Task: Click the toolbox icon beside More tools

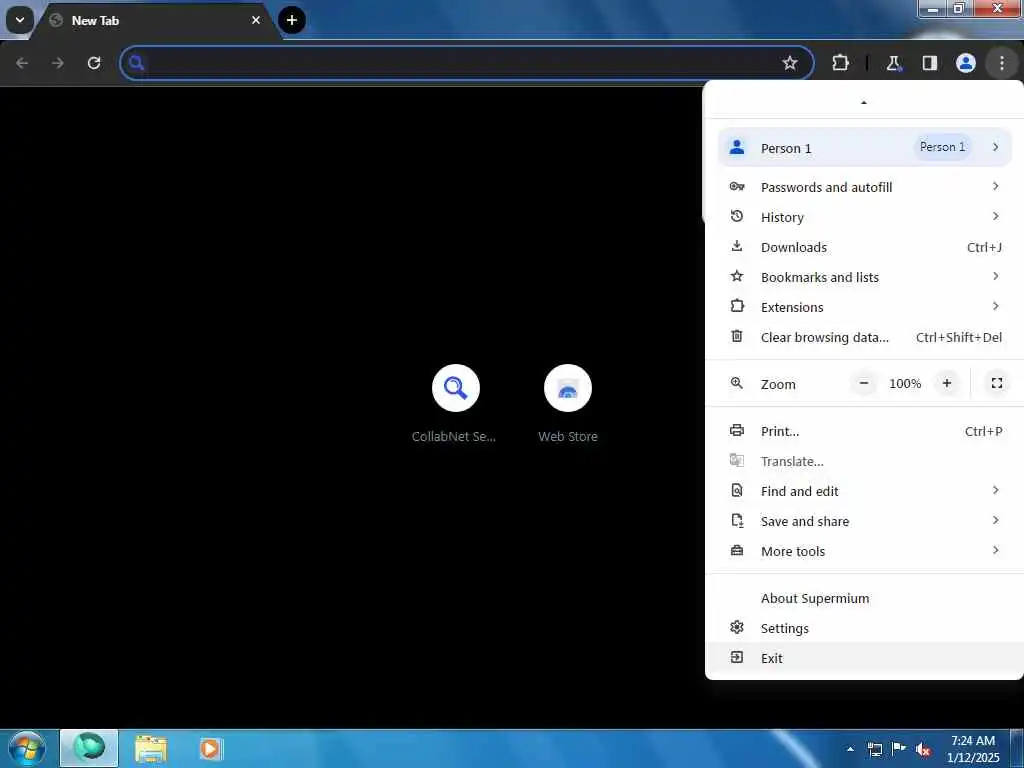Action: (737, 551)
